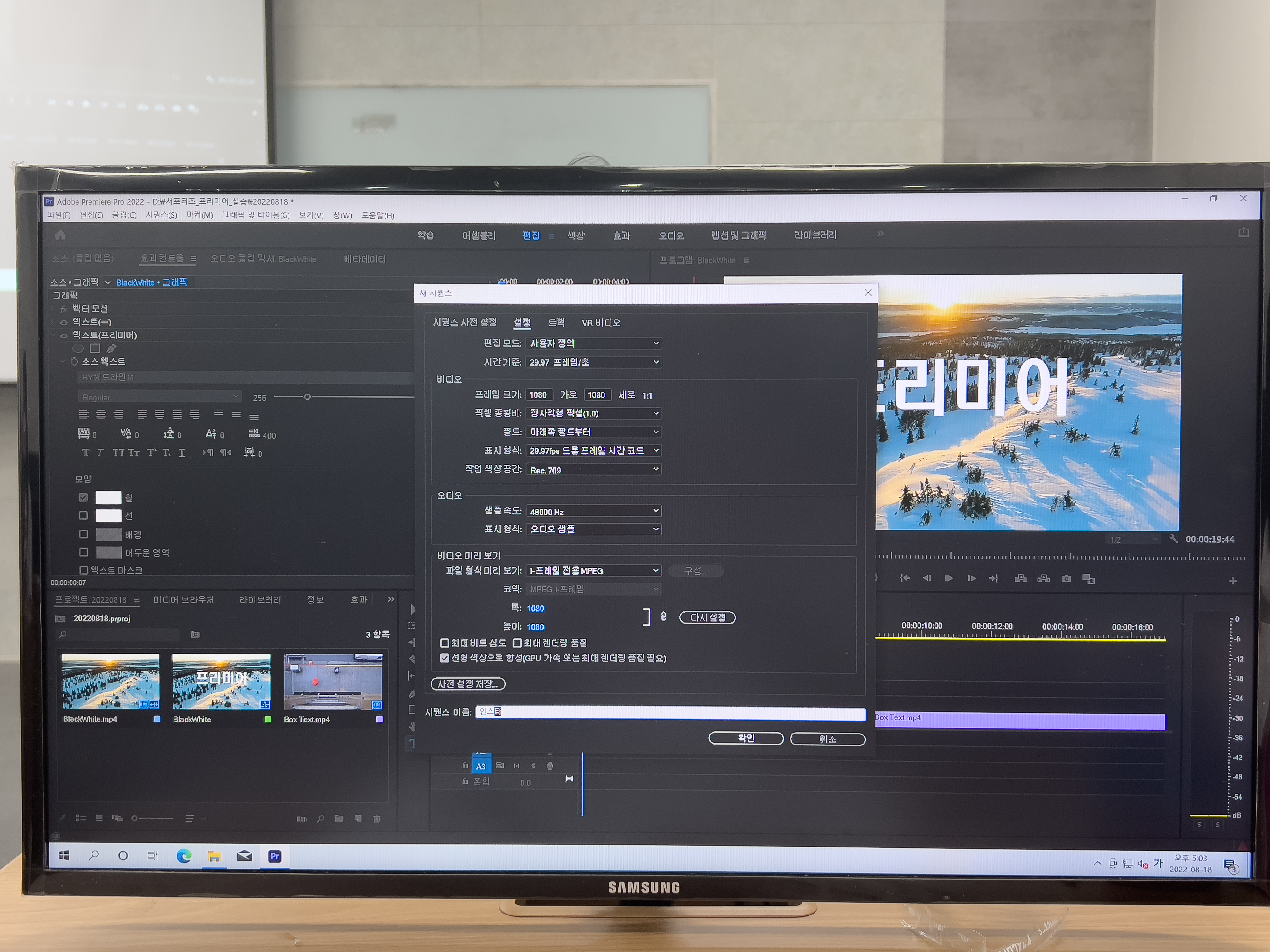
Task: Click the Play button in Program monitor
Action: coord(948,578)
